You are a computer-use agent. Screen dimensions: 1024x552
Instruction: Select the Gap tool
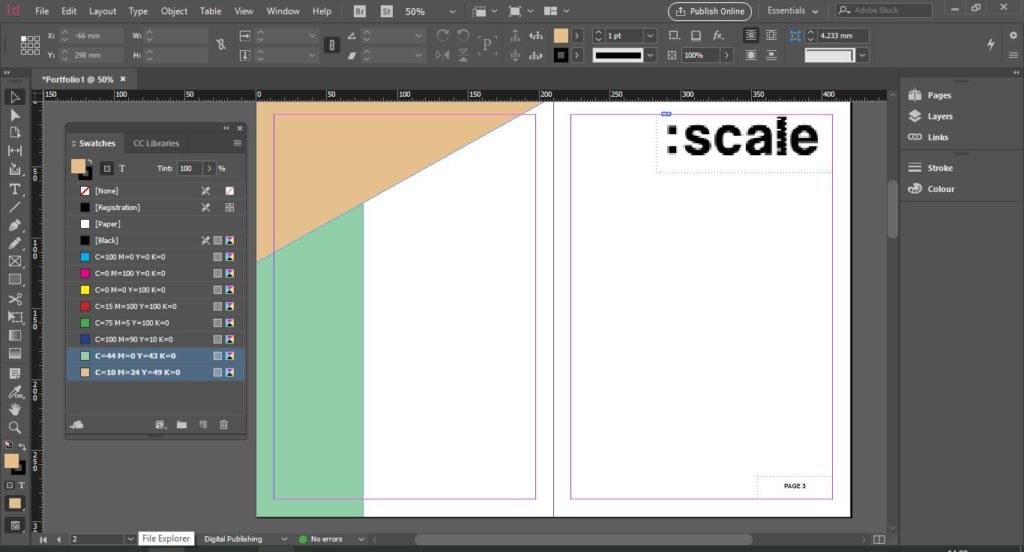(14, 151)
